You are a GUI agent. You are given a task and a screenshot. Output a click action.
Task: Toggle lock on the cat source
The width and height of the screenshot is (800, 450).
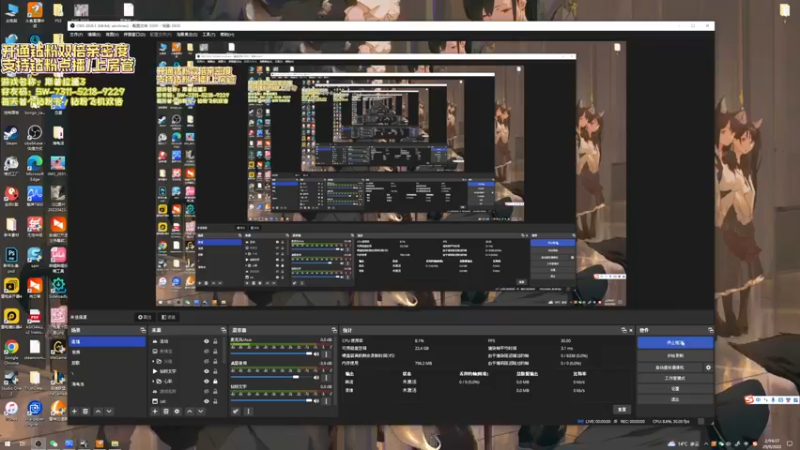point(215,402)
